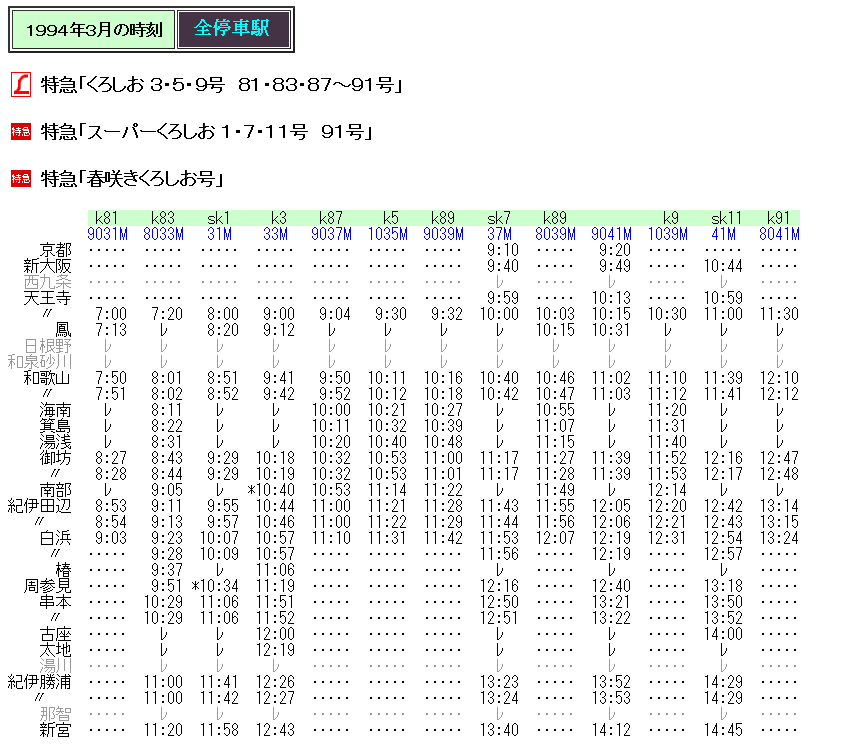Click the 特急 icon beside スーパーくろしお
Screen dimensions: 850x744
point(21,132)
